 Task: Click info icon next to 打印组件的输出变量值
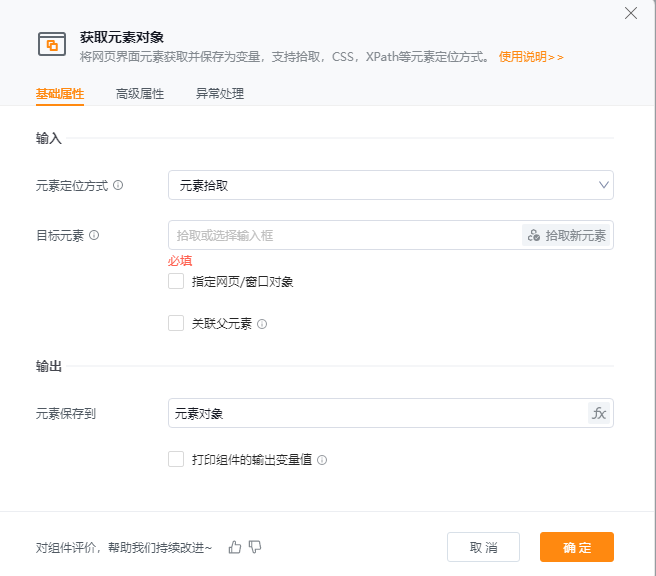pos(322,460)
